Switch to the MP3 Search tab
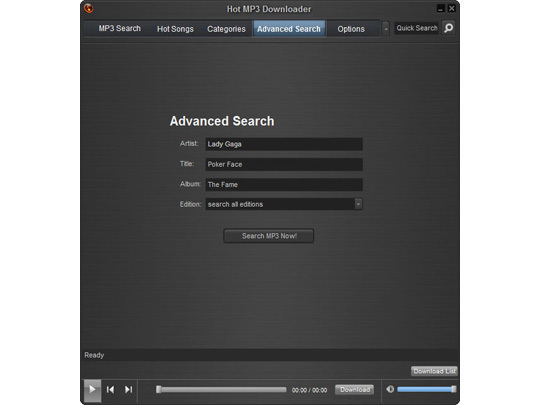 (120, 29)
